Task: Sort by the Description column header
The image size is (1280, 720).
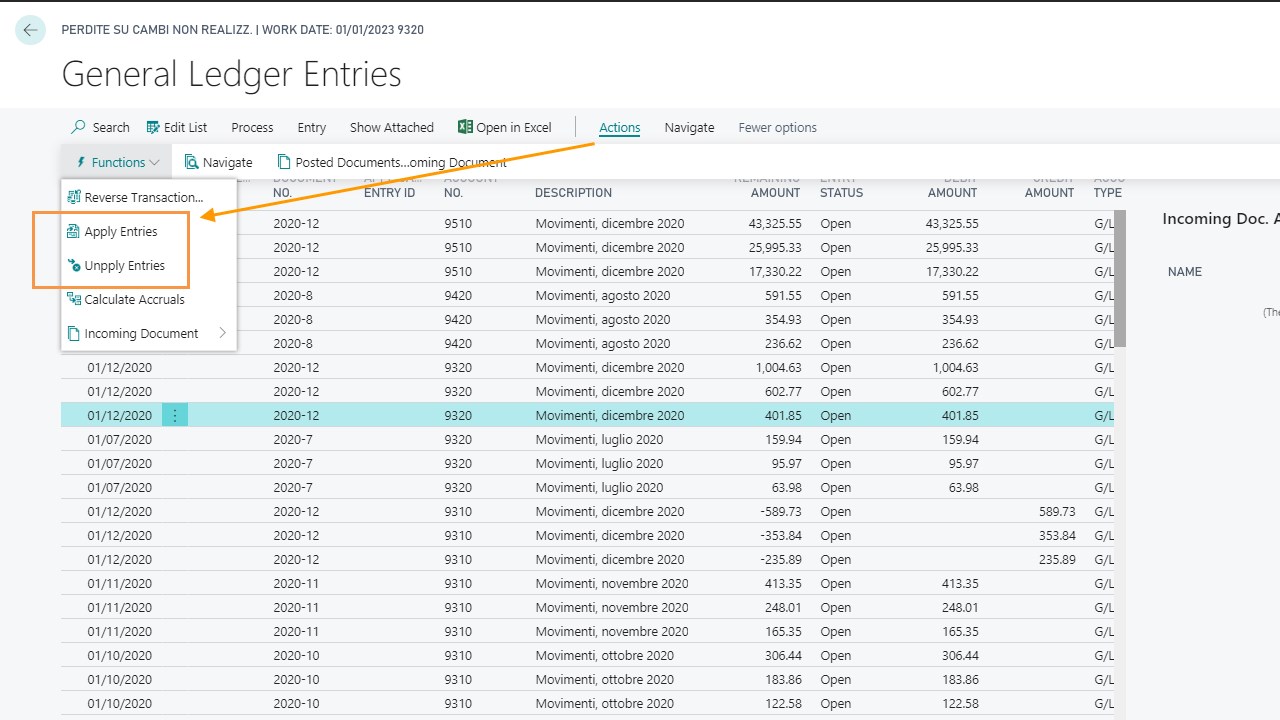Action: pyautogui.click(x=573, y=192)
